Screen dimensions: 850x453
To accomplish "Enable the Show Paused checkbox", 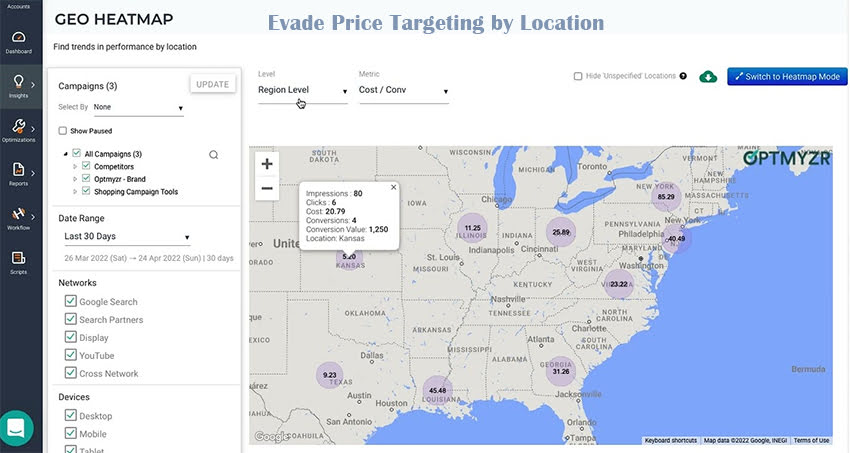I will [x=63, y=131].
